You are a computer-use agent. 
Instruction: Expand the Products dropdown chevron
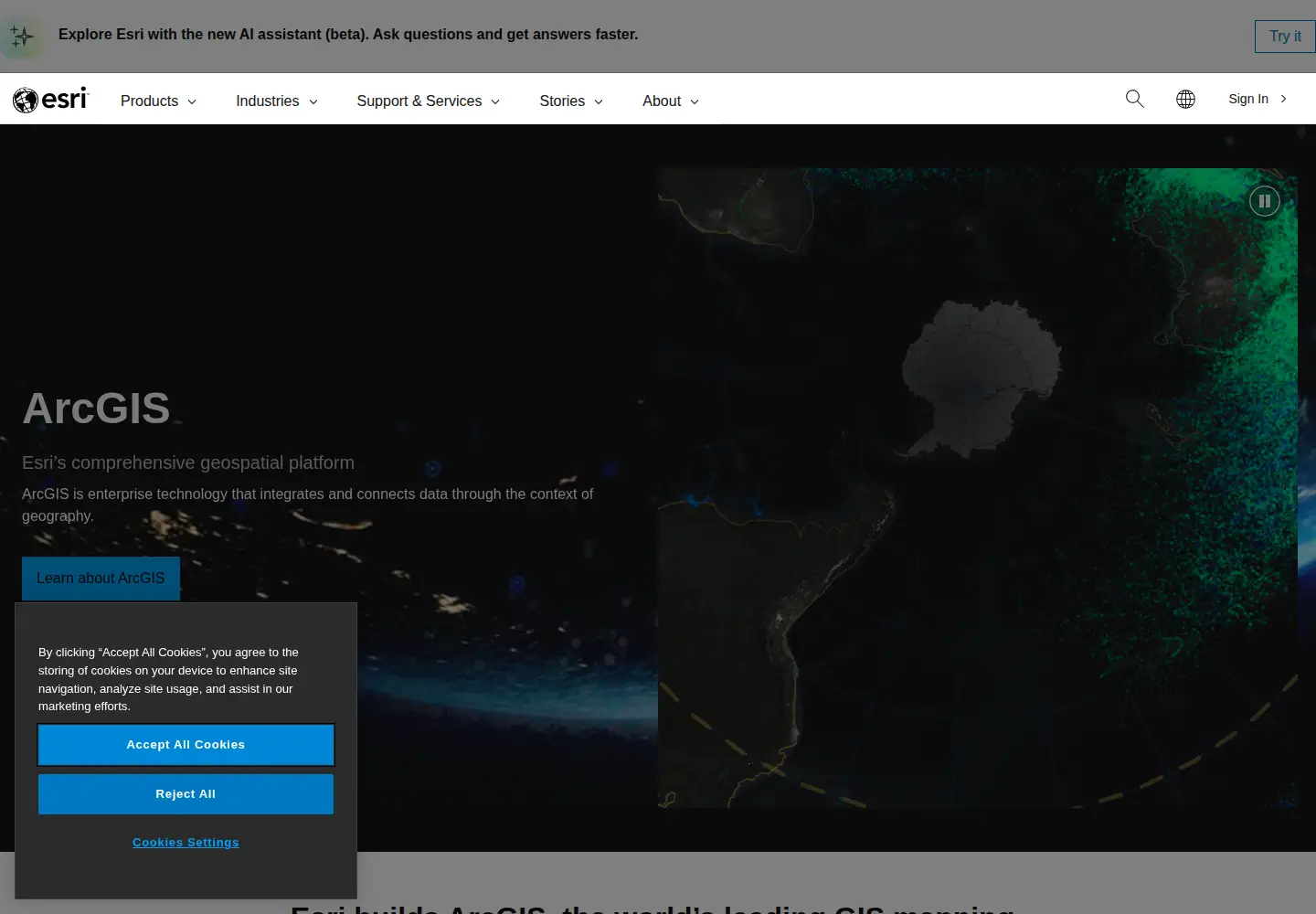click(x=192, y=101)
